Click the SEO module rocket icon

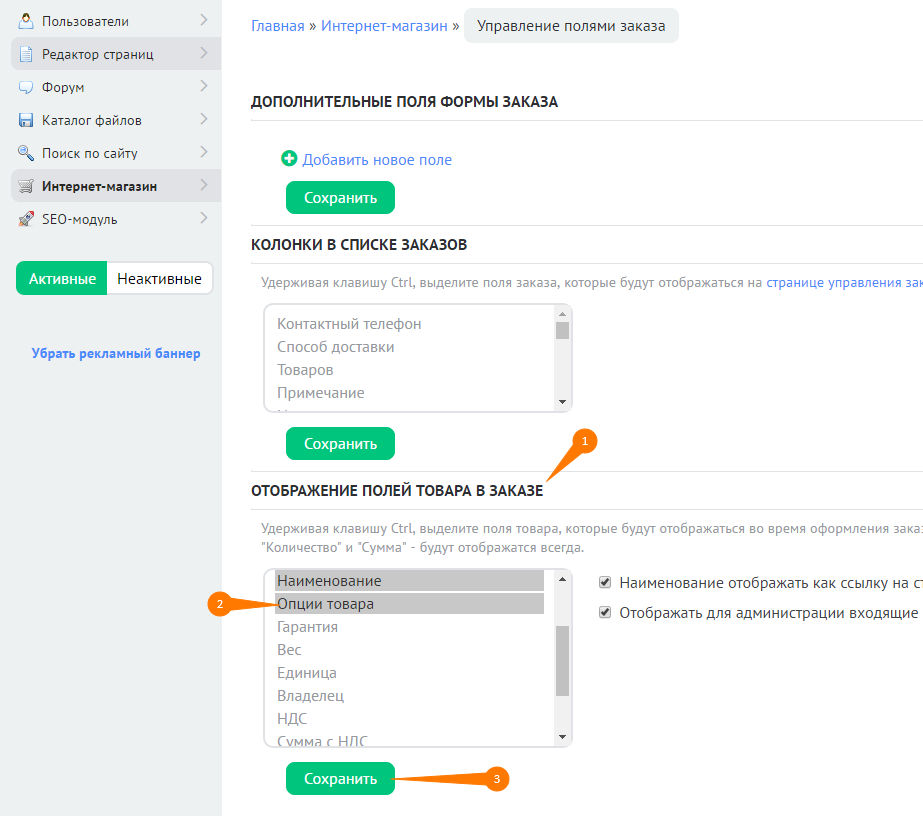click(26, 219)
